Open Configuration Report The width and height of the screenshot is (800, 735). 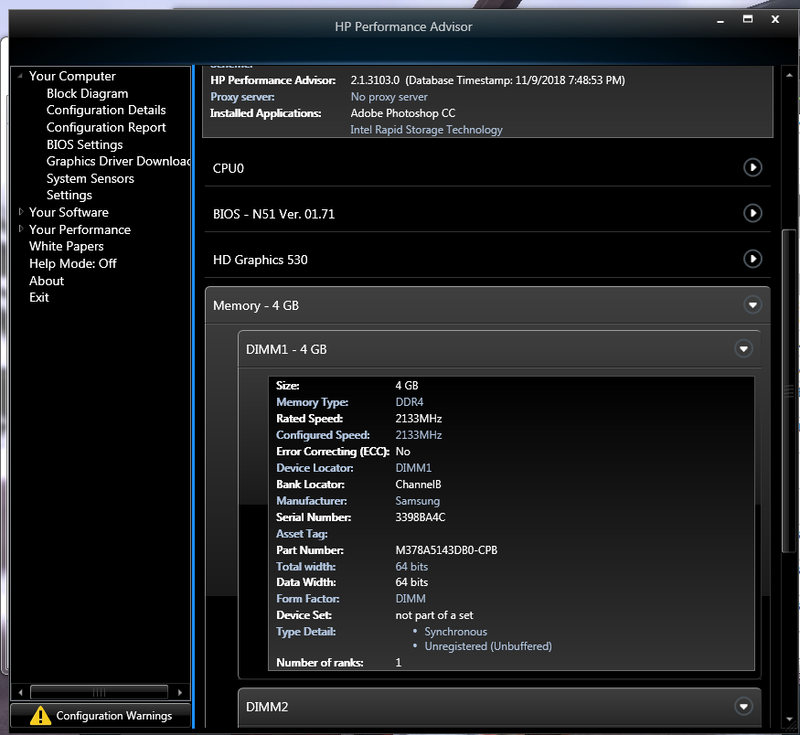[106, 128]
